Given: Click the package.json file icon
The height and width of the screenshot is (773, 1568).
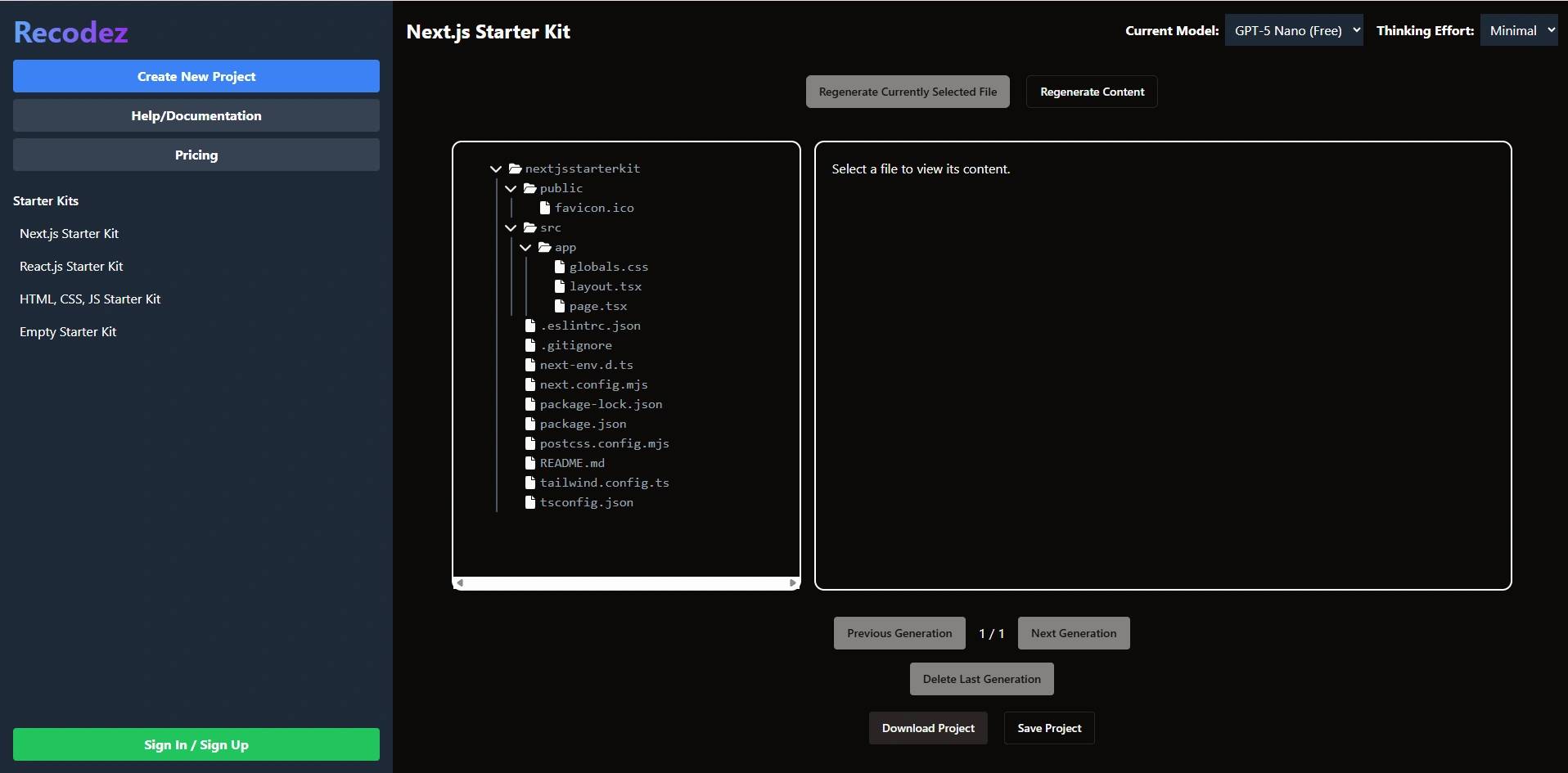Looking at the screenshot, I should [x=530, y=424].
